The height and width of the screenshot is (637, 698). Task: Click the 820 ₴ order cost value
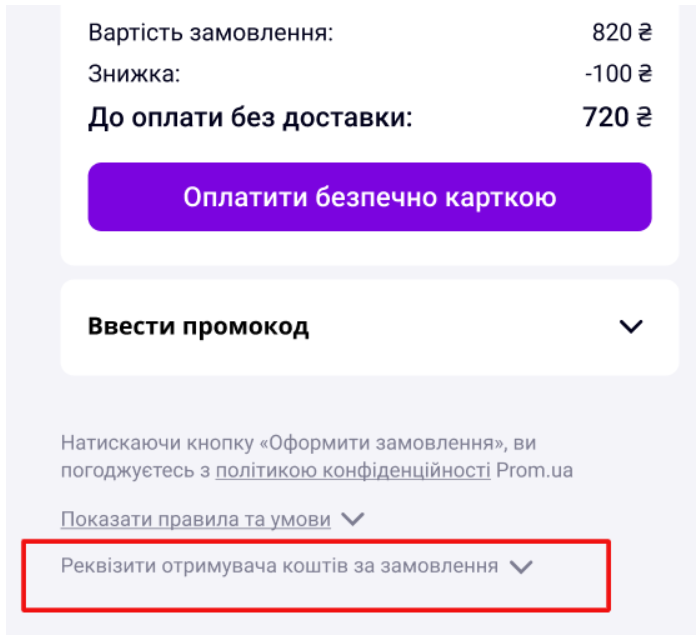[622, 32]
